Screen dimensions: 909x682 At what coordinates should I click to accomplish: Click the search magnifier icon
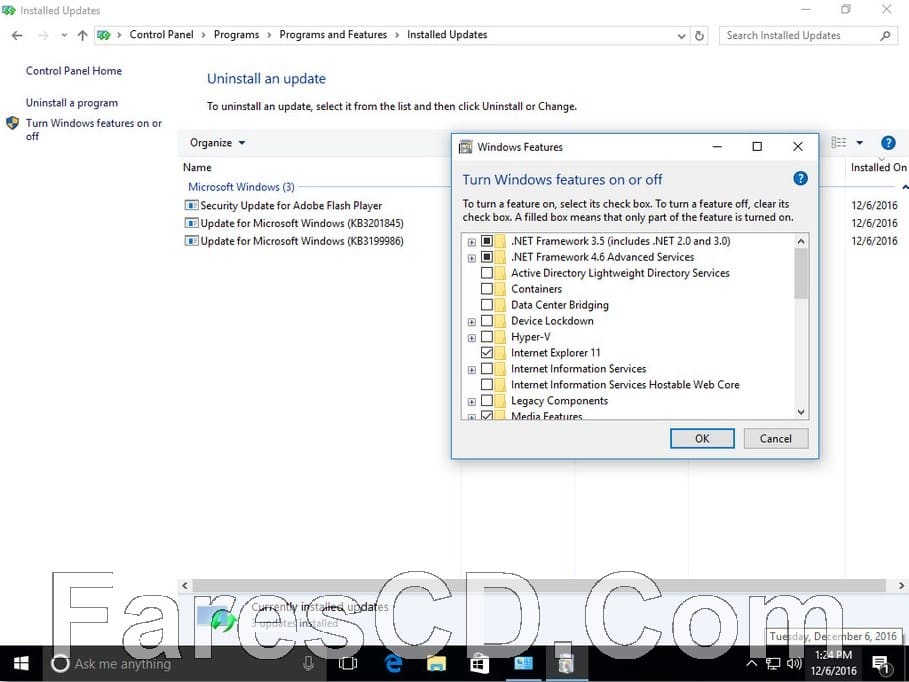coord(885,35)
